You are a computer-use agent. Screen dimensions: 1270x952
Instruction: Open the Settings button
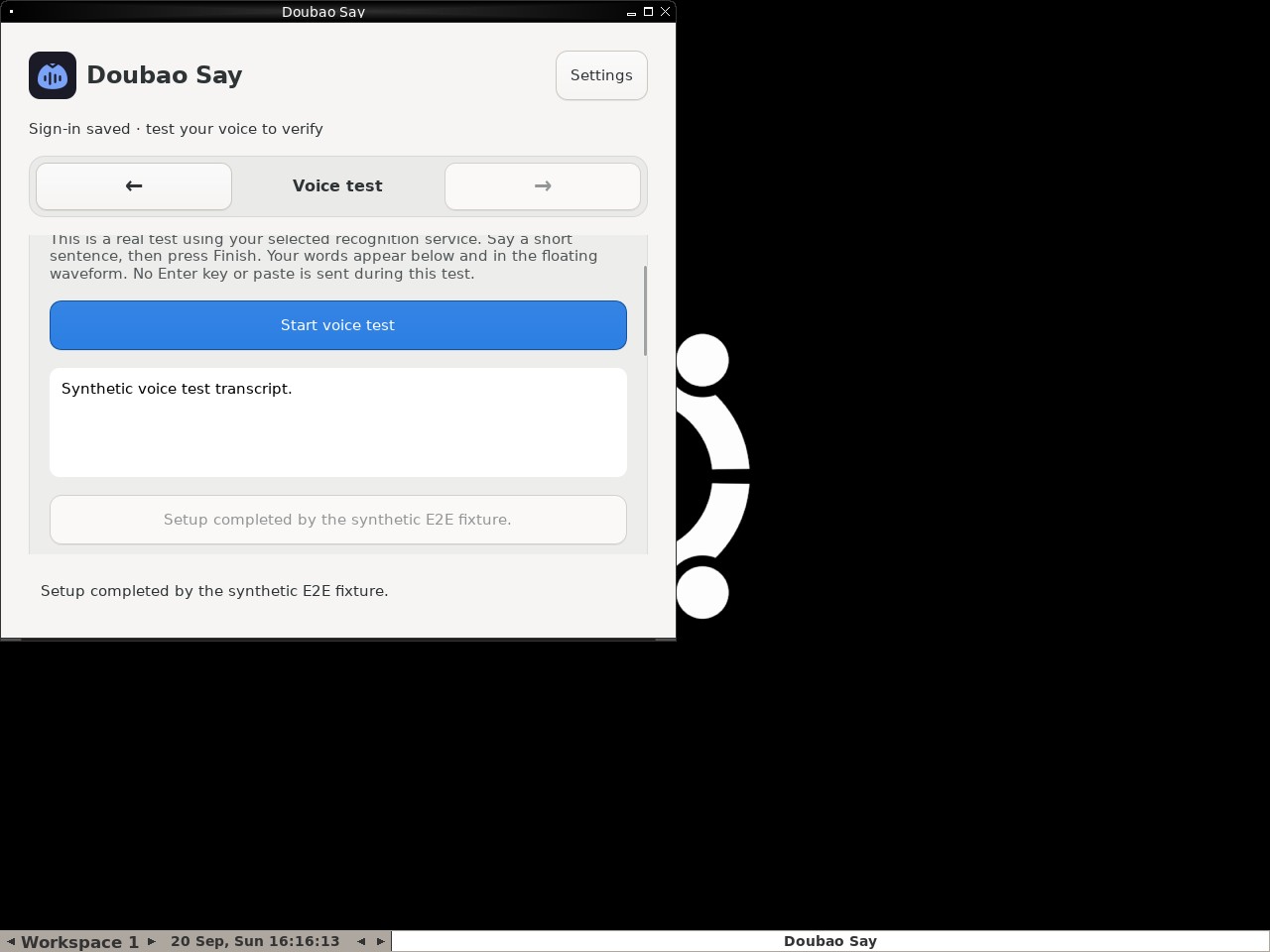tap(601, 75)
